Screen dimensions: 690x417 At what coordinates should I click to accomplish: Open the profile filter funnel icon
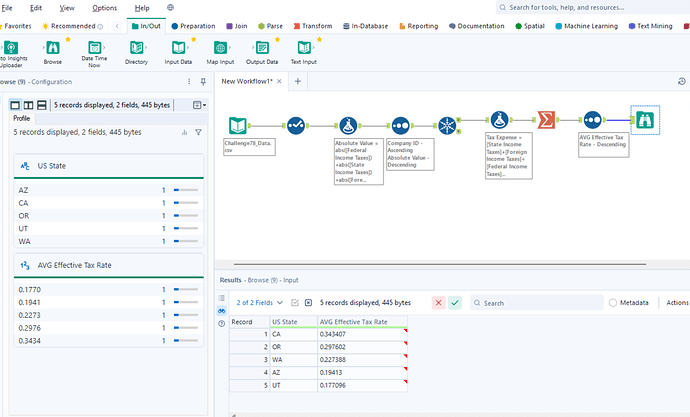coord(198,131)
